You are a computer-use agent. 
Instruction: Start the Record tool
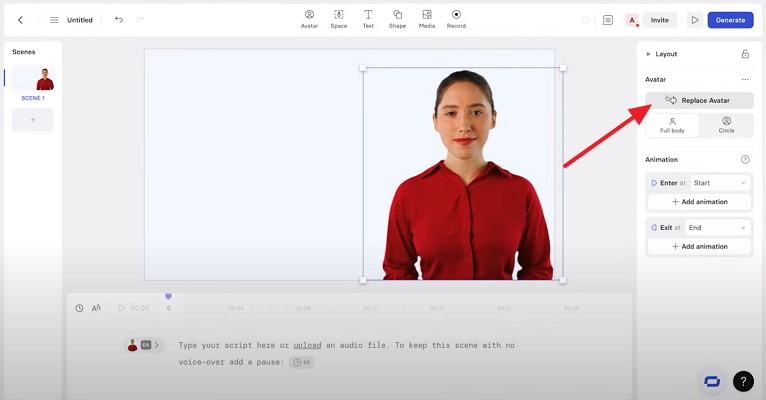(456, 18)
